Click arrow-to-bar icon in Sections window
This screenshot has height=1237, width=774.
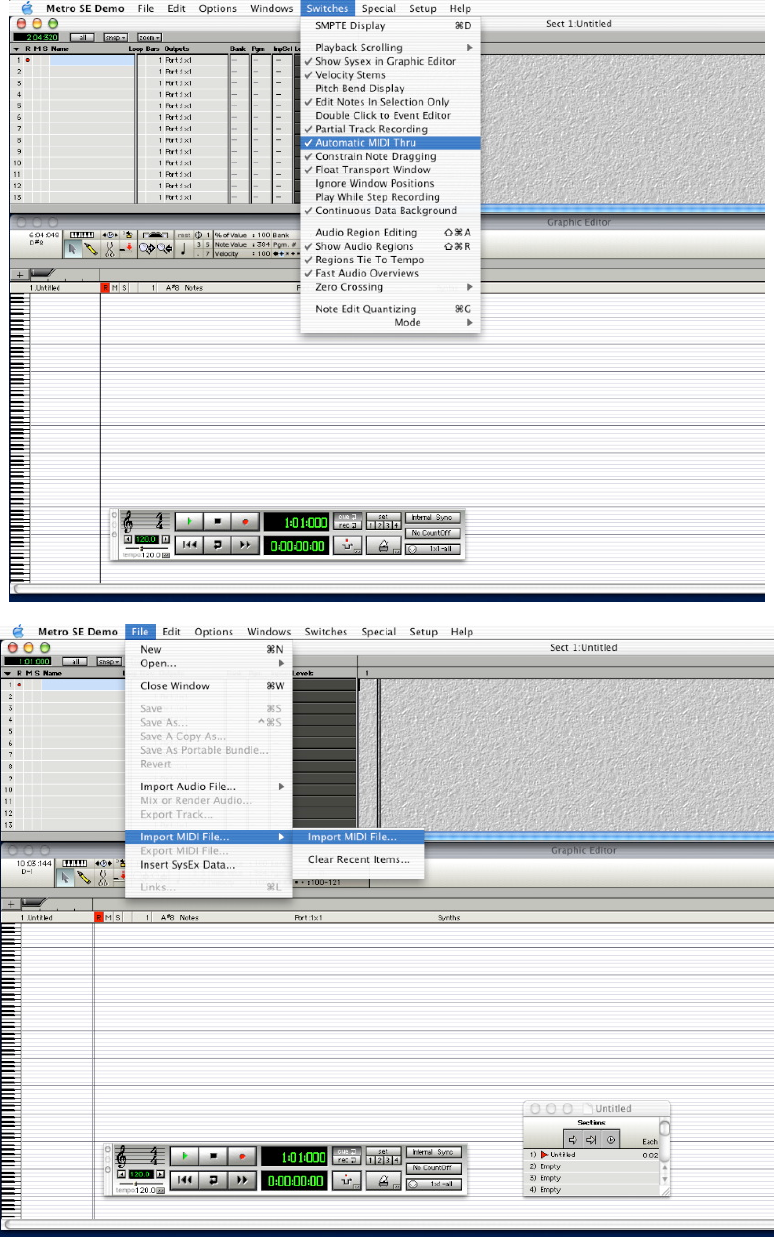591,1140
